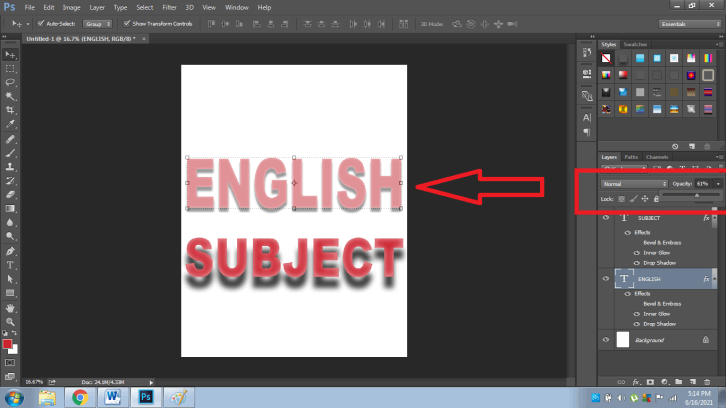
Task: Open the Essentials workspace dropdown
Action: pos(688,23)
